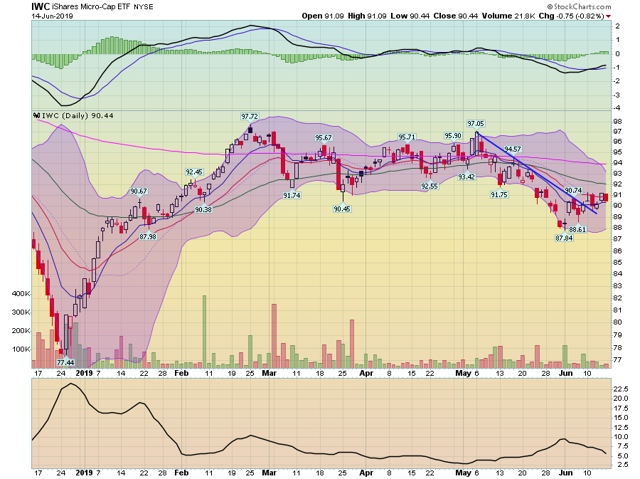The height and width of the screenshot is (479, 640).
Task: Click the Apr label on price chart axis
Action: coord(366,373)
